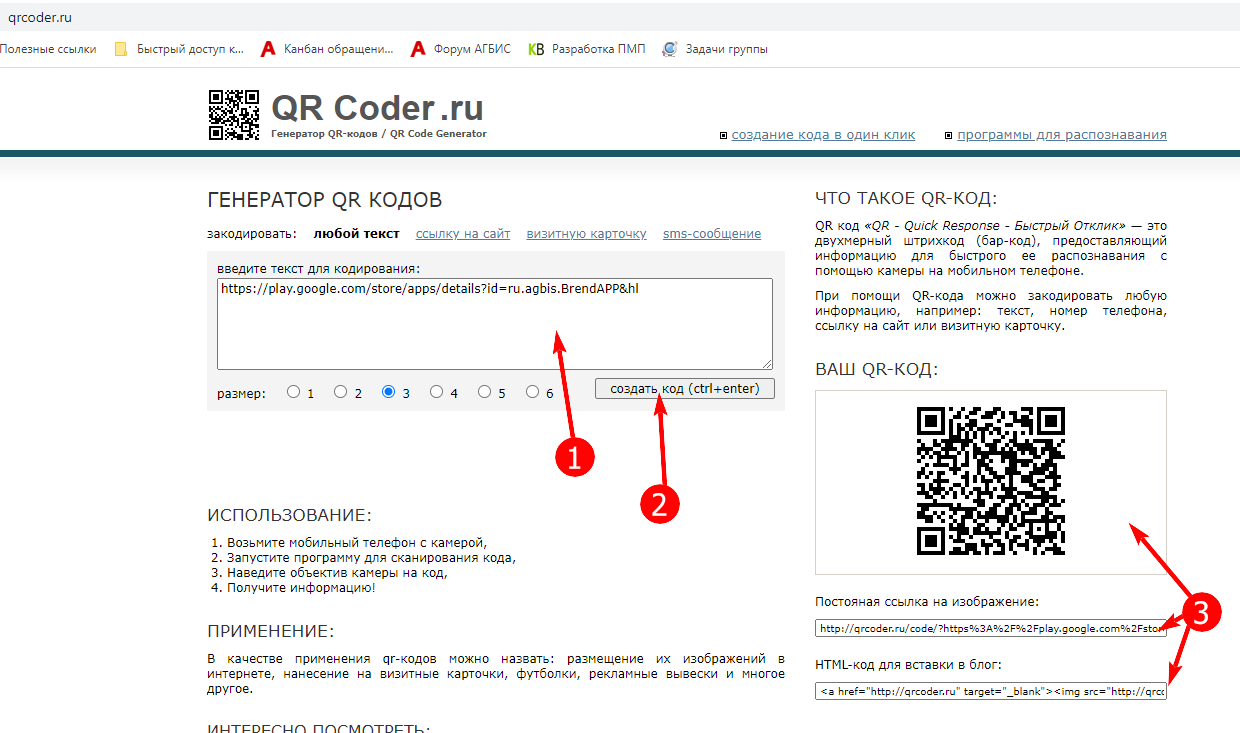The height and width of the screenshot is (733, 1240).
Task: Open the 'Задачи группы' bookmark
Action: click(715, 48)
